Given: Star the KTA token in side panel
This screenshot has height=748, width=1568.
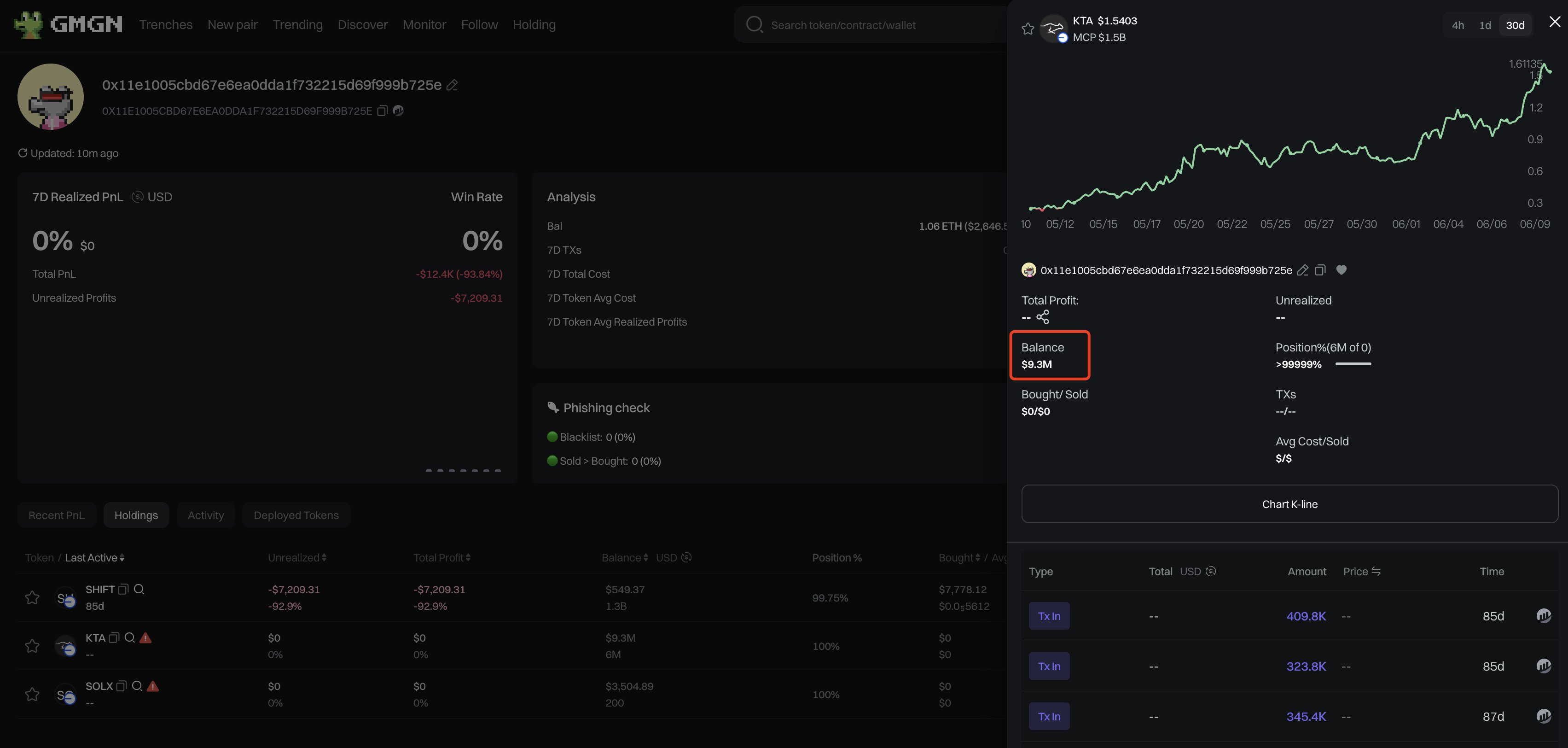Looking at the screenshot, I should click(1028, 29).
